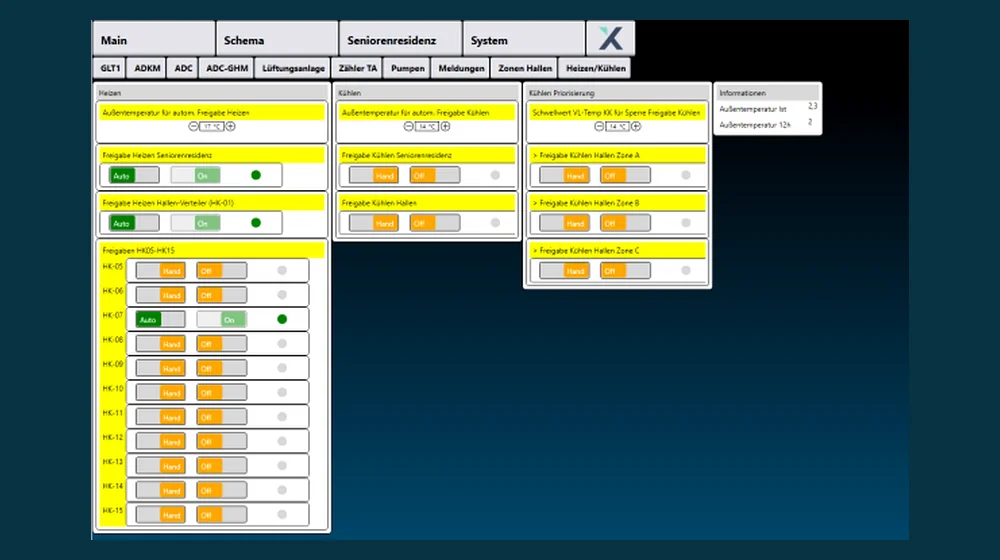1000x560 pixels.
Task: Click the Schwellwert VL-Temp KK value field
Action: pos(617,126)
